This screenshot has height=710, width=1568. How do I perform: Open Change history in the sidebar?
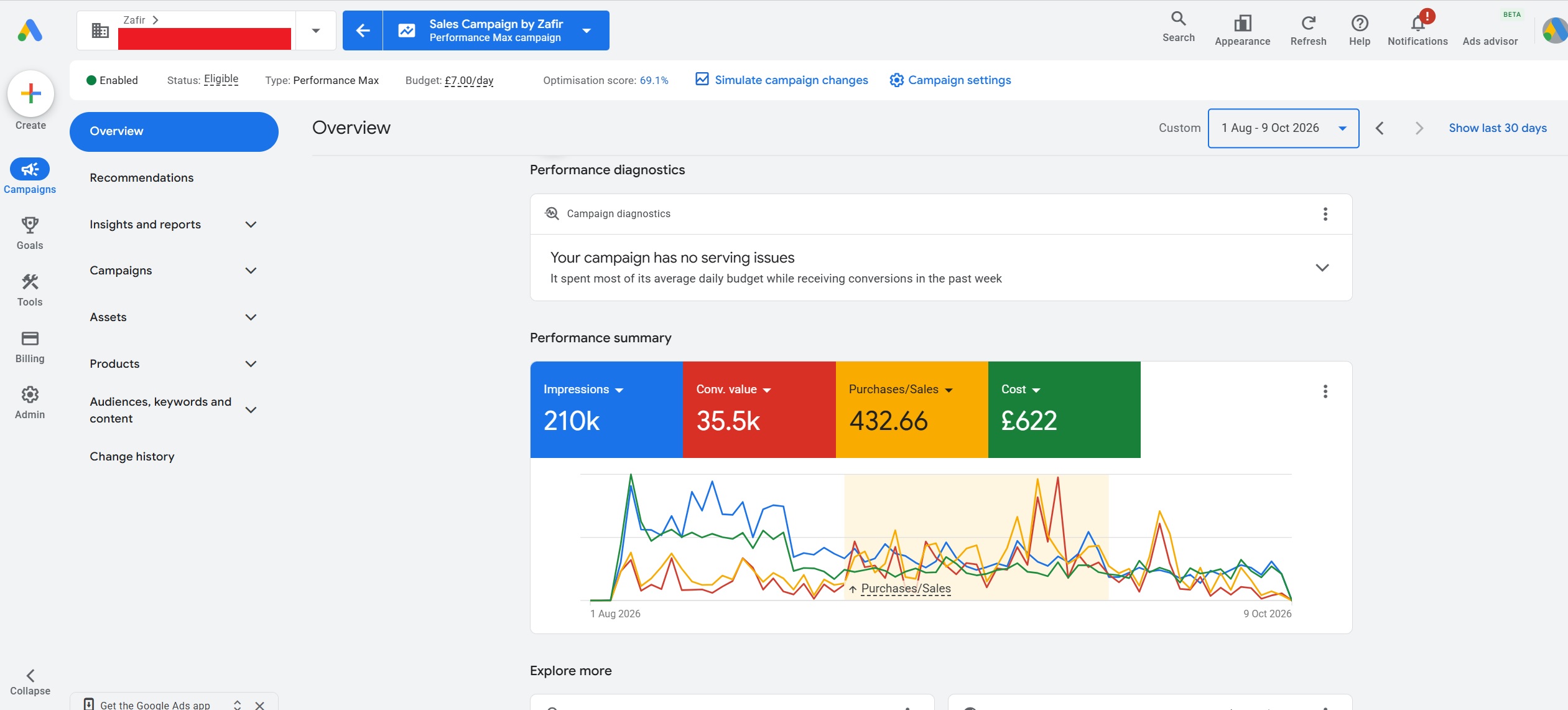pos(132,457)
